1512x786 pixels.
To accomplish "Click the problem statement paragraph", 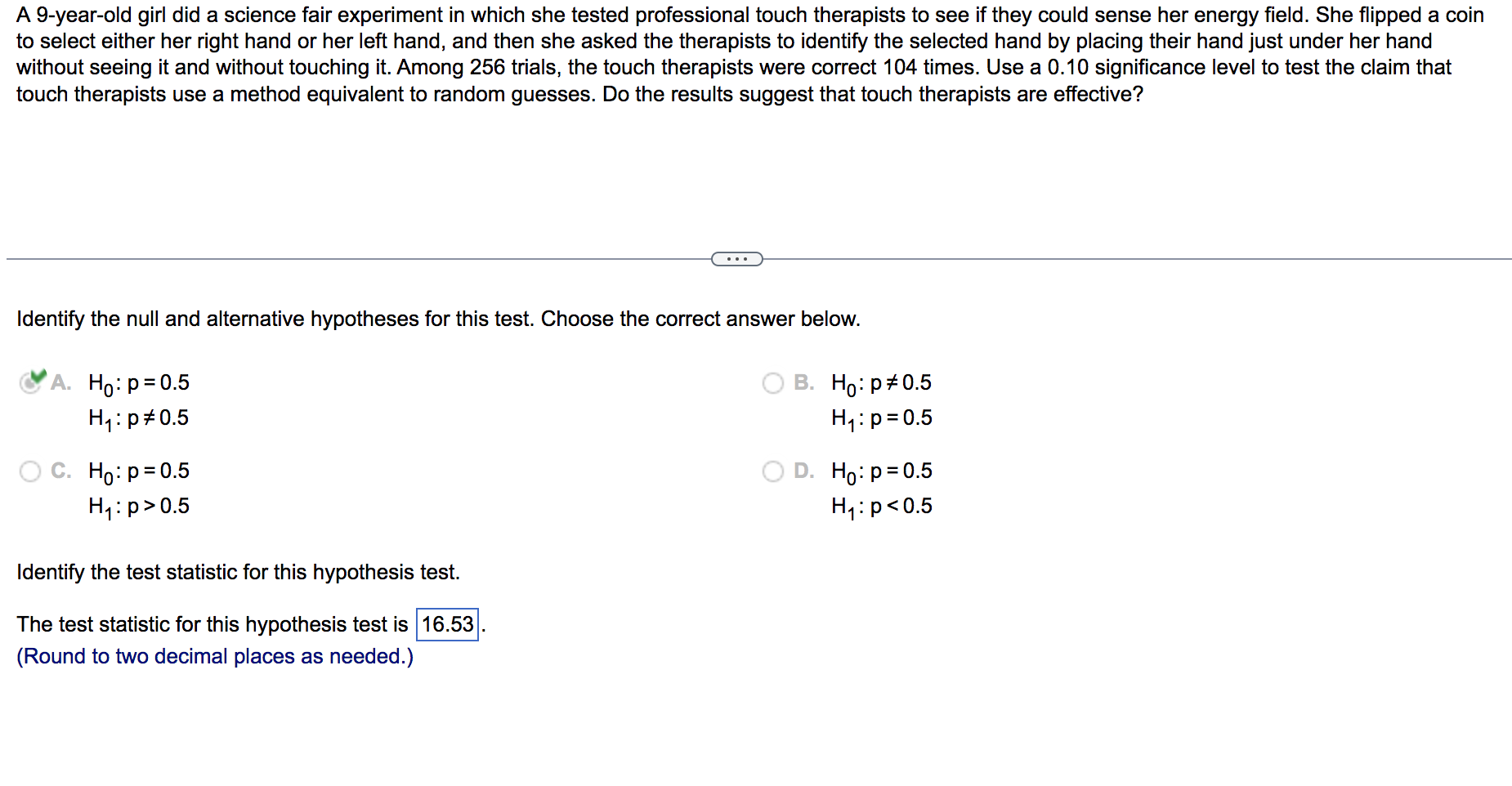I will tap(750, 55).
